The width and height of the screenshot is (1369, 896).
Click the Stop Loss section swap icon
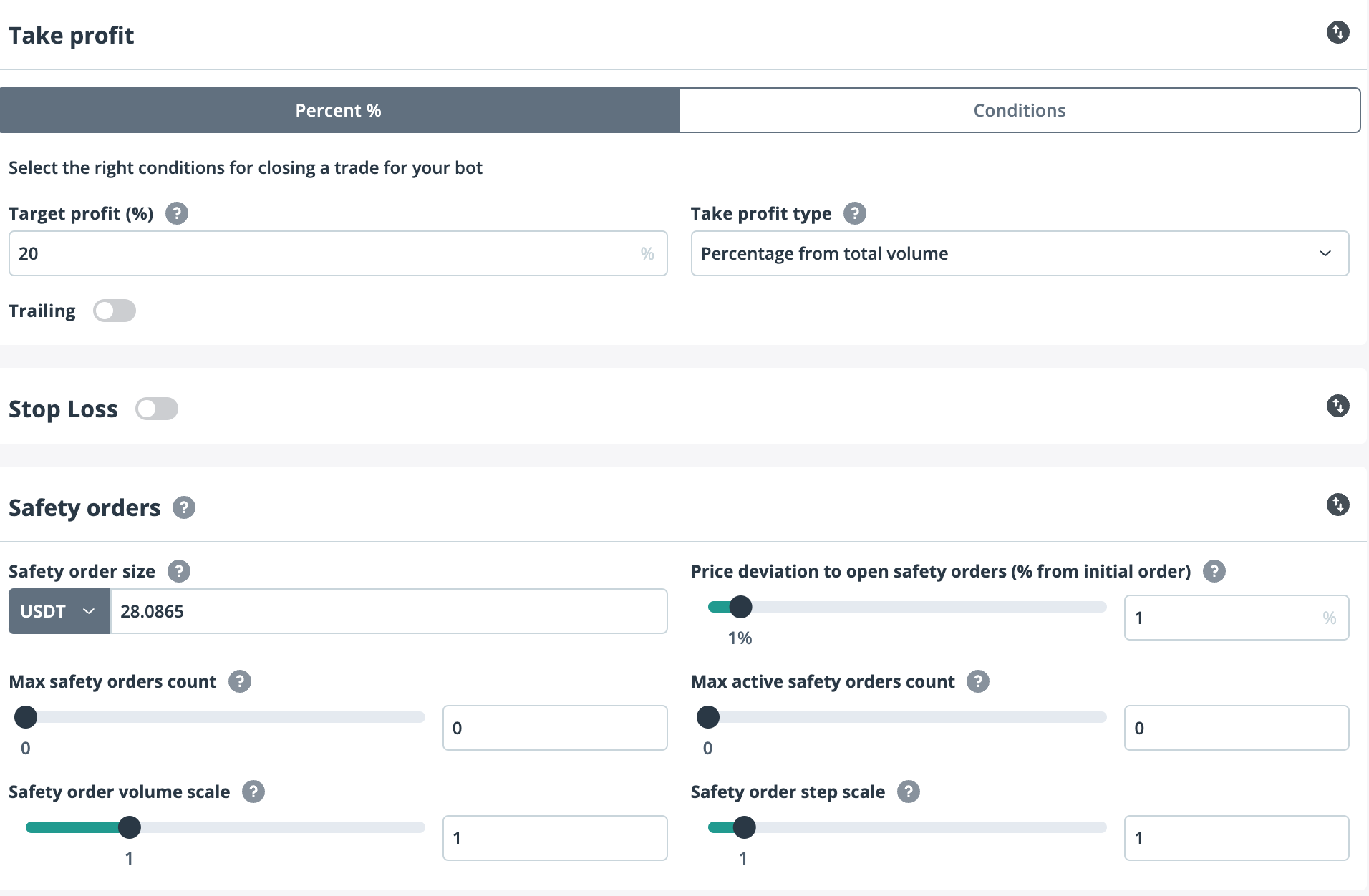click(x=1337, y=406)
